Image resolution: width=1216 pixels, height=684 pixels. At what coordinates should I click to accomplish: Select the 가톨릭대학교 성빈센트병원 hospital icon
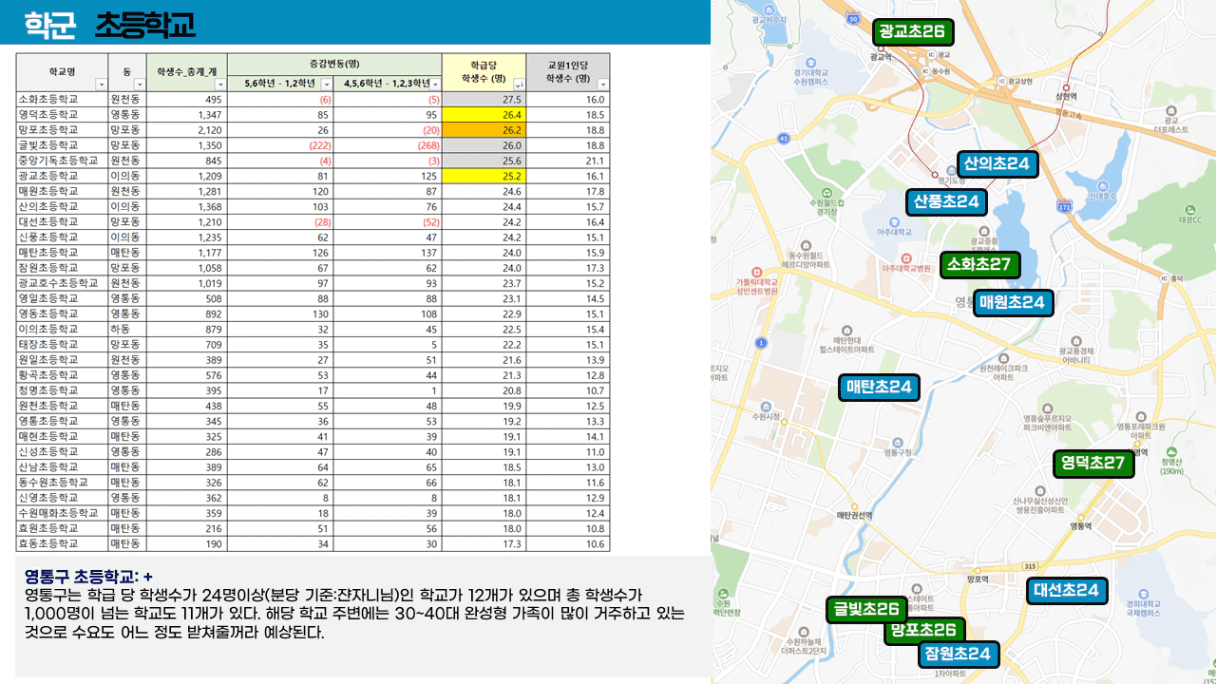[x=756, y=272]
